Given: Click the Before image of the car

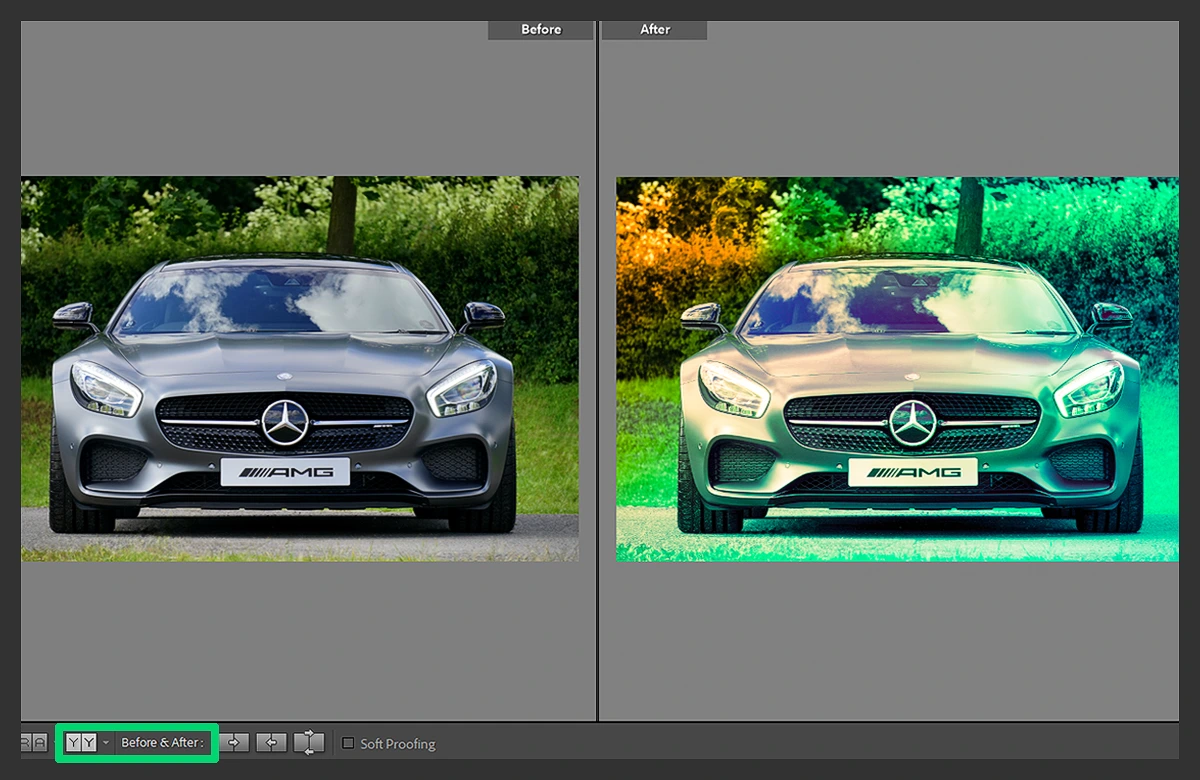Looking at the screenshot, I should coord(300,369).
